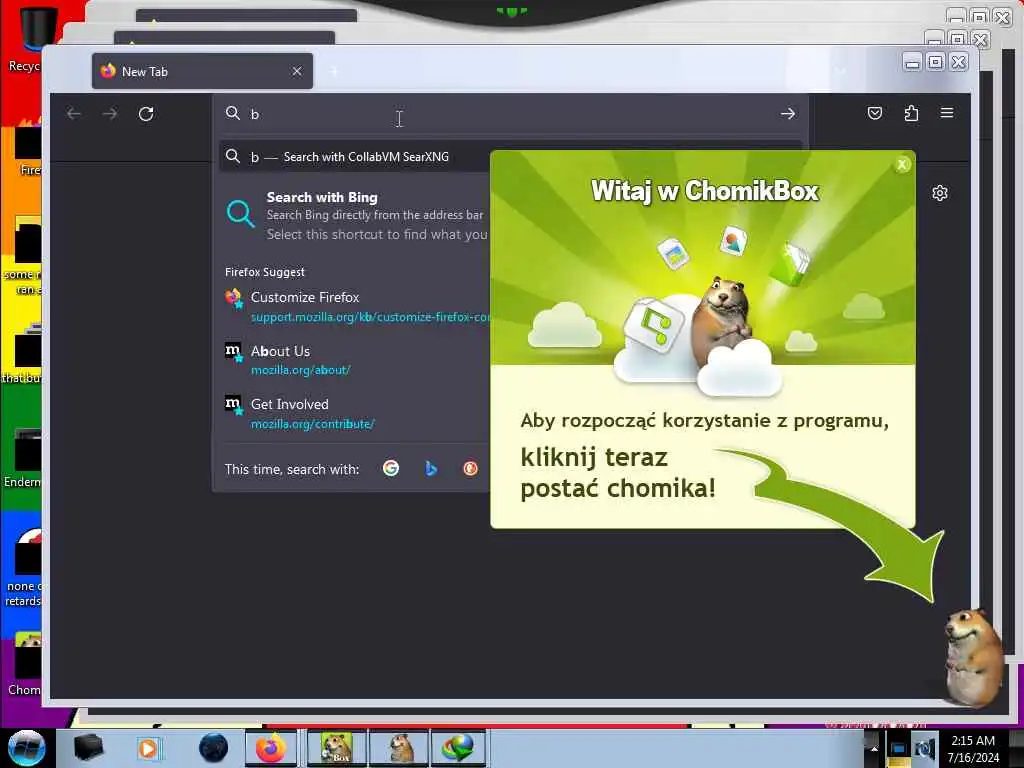Open the Windows Start button
Viewport: 1024px width, 768px height.
pos(26,748)
